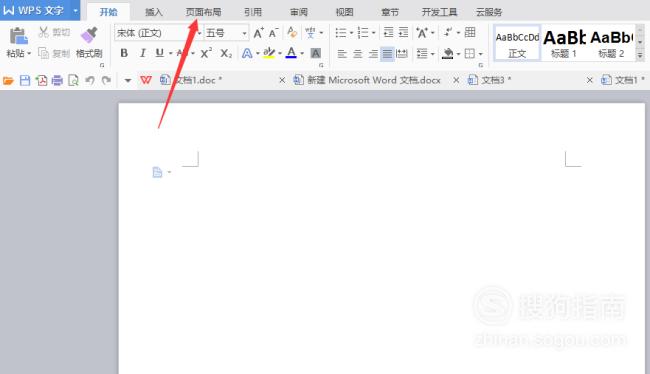Toggle justify alignment button

(x=387, y=53)
